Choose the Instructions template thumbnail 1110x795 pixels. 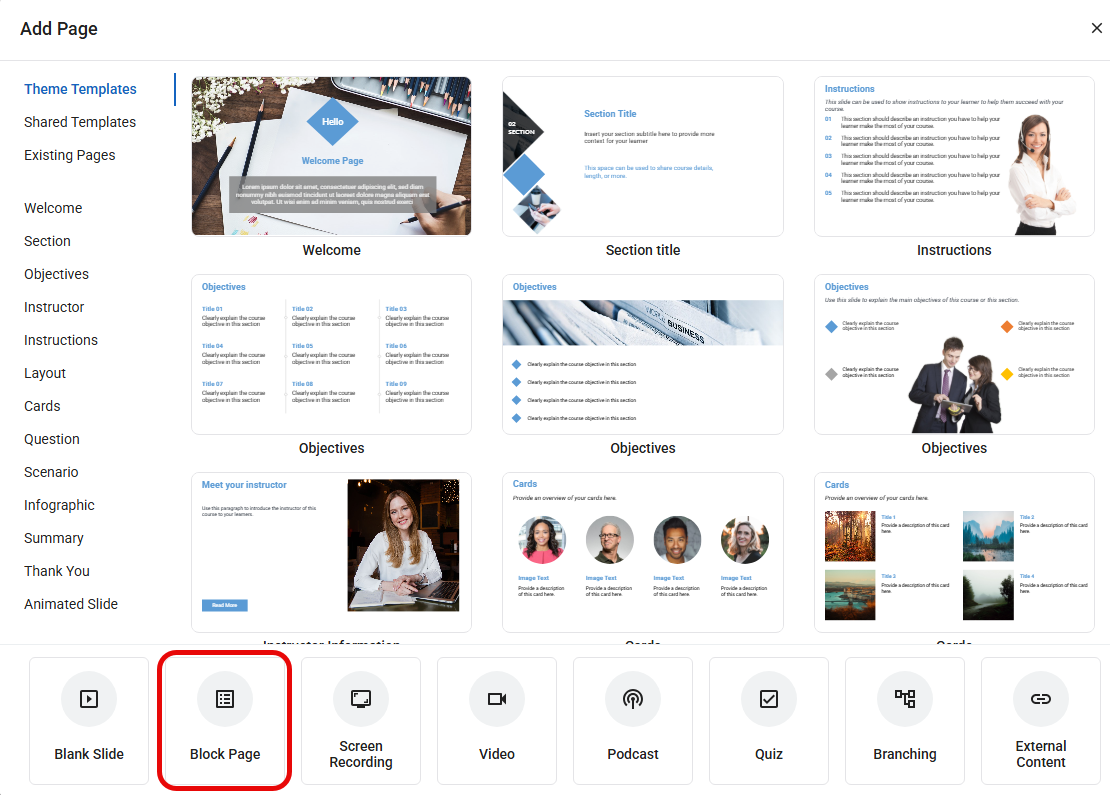tap(954, 156)
